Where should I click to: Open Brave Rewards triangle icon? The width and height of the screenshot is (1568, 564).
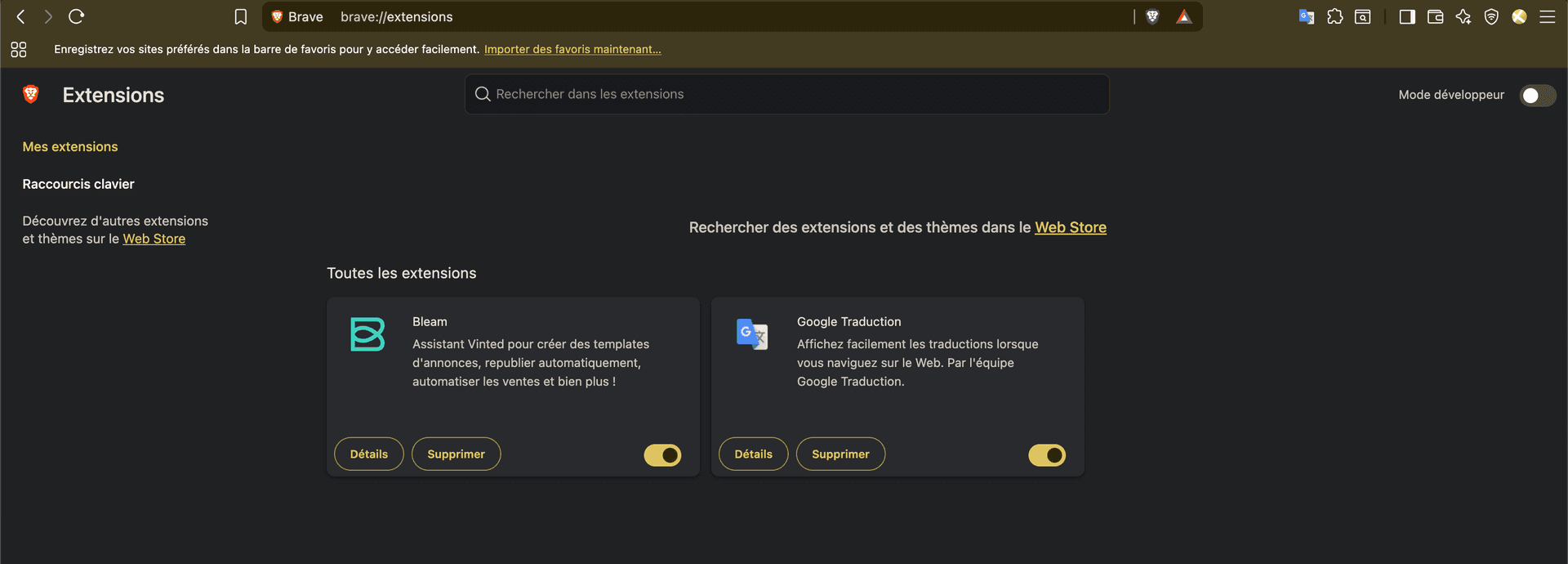click(x=1184, y=16)
